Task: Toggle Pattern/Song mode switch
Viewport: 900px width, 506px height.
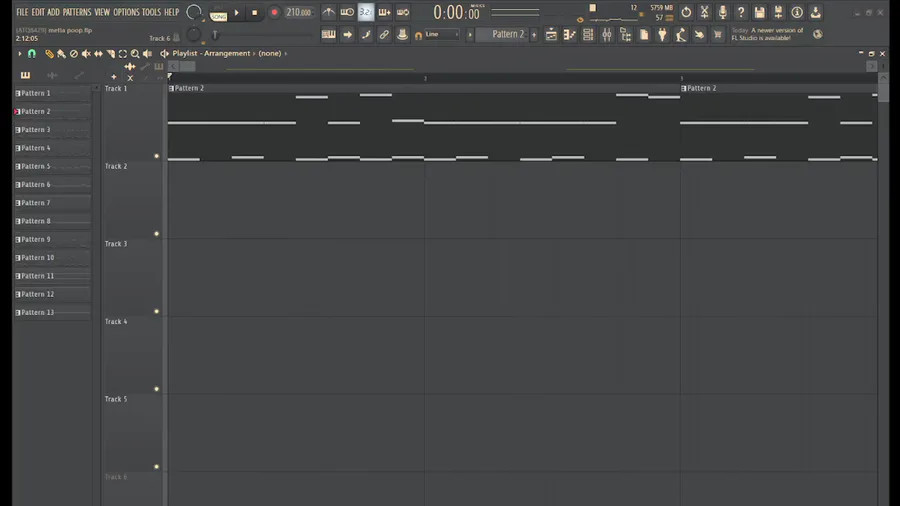Action: tap(218, 13)
